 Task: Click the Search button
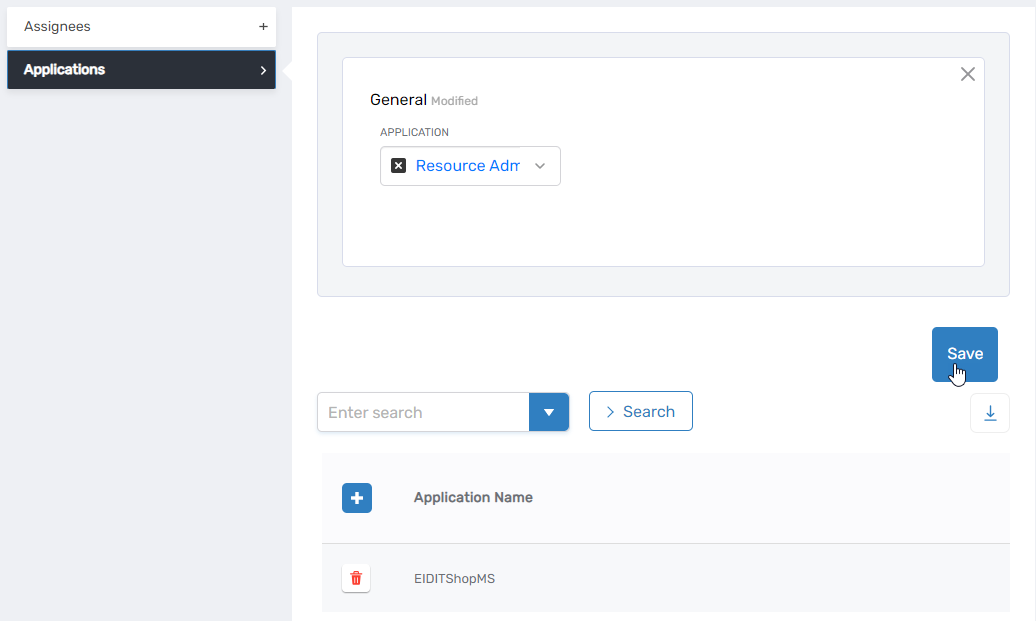640,411
